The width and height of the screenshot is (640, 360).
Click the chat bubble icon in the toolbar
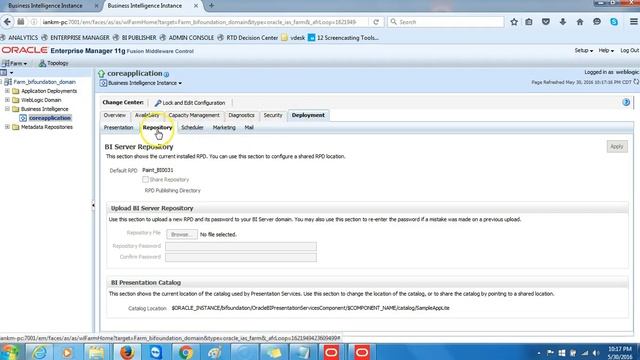tap(597, 22)
